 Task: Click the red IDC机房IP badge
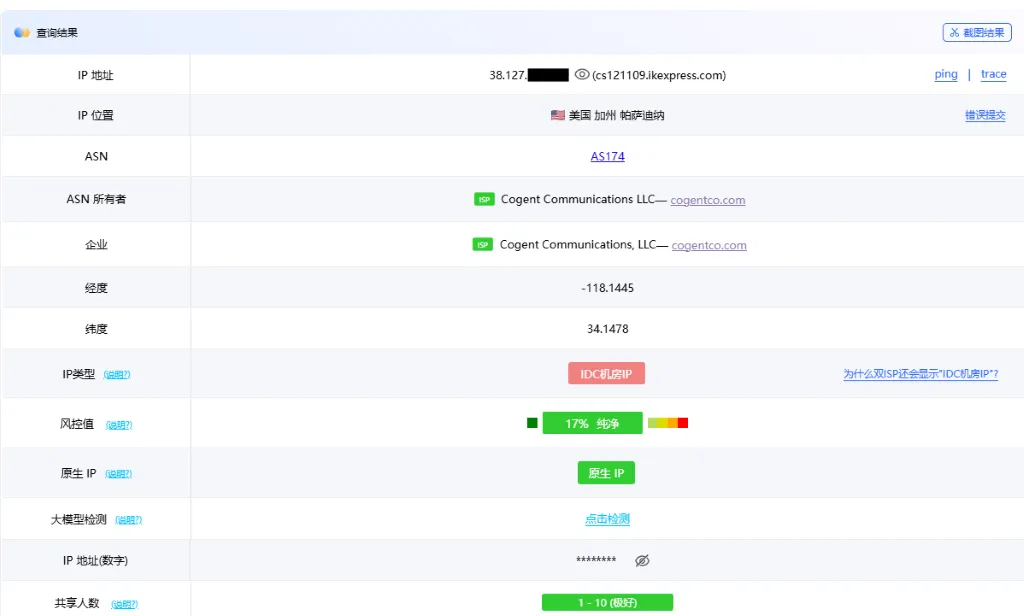coord(606,372)
